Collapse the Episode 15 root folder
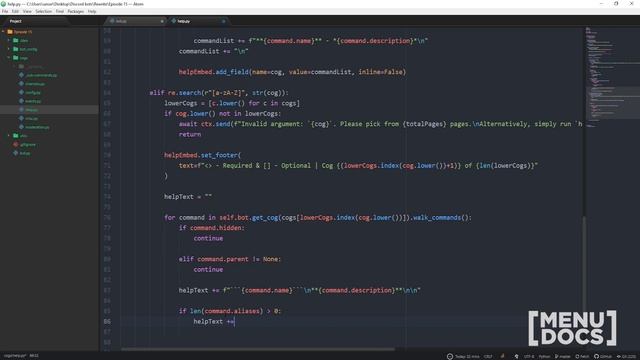Screen dimensions: 640x360 (x=3, y=32)
